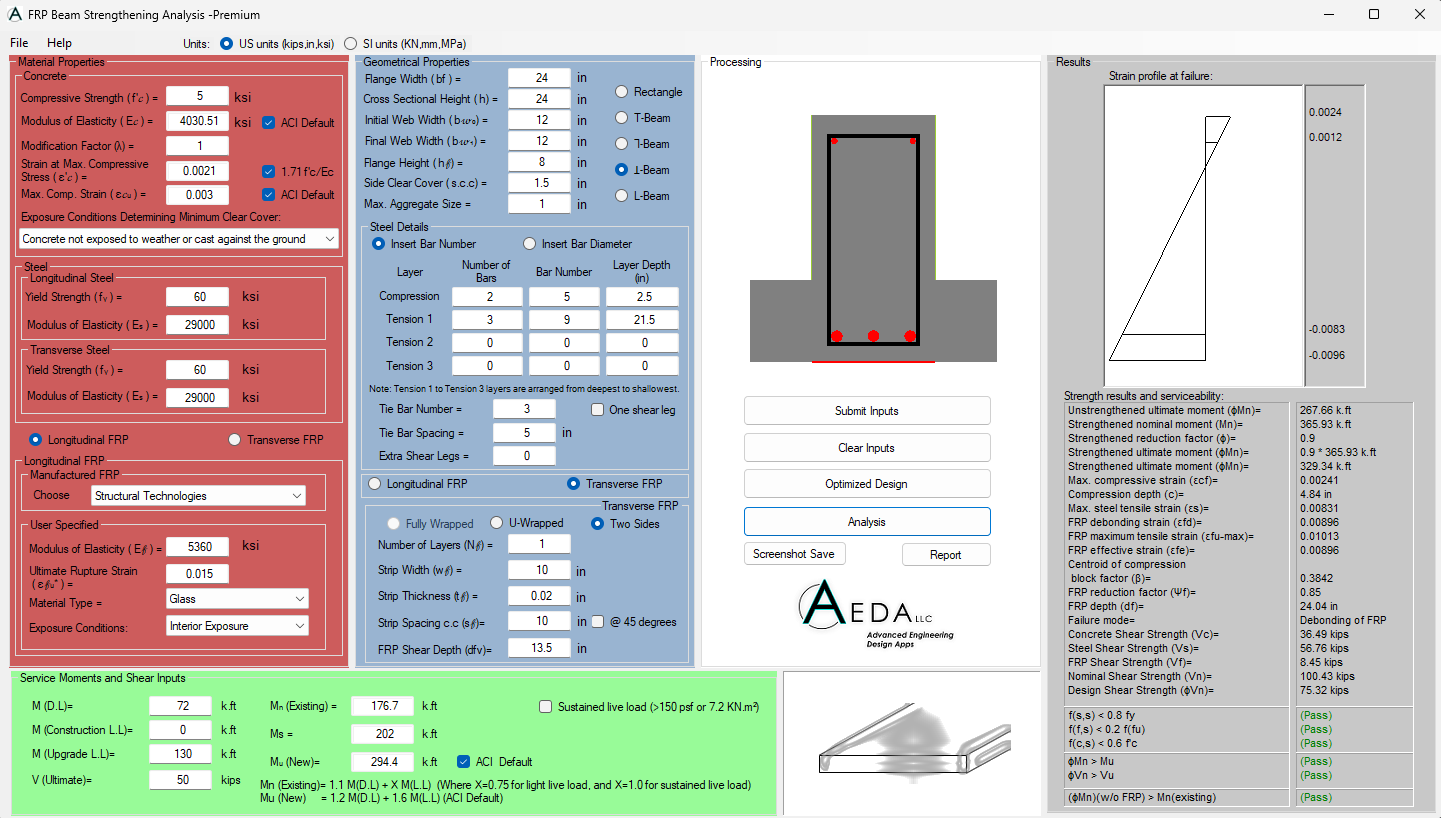Choose the L-Beam section type
The image size is (1441, 818).
pos(621,196)
